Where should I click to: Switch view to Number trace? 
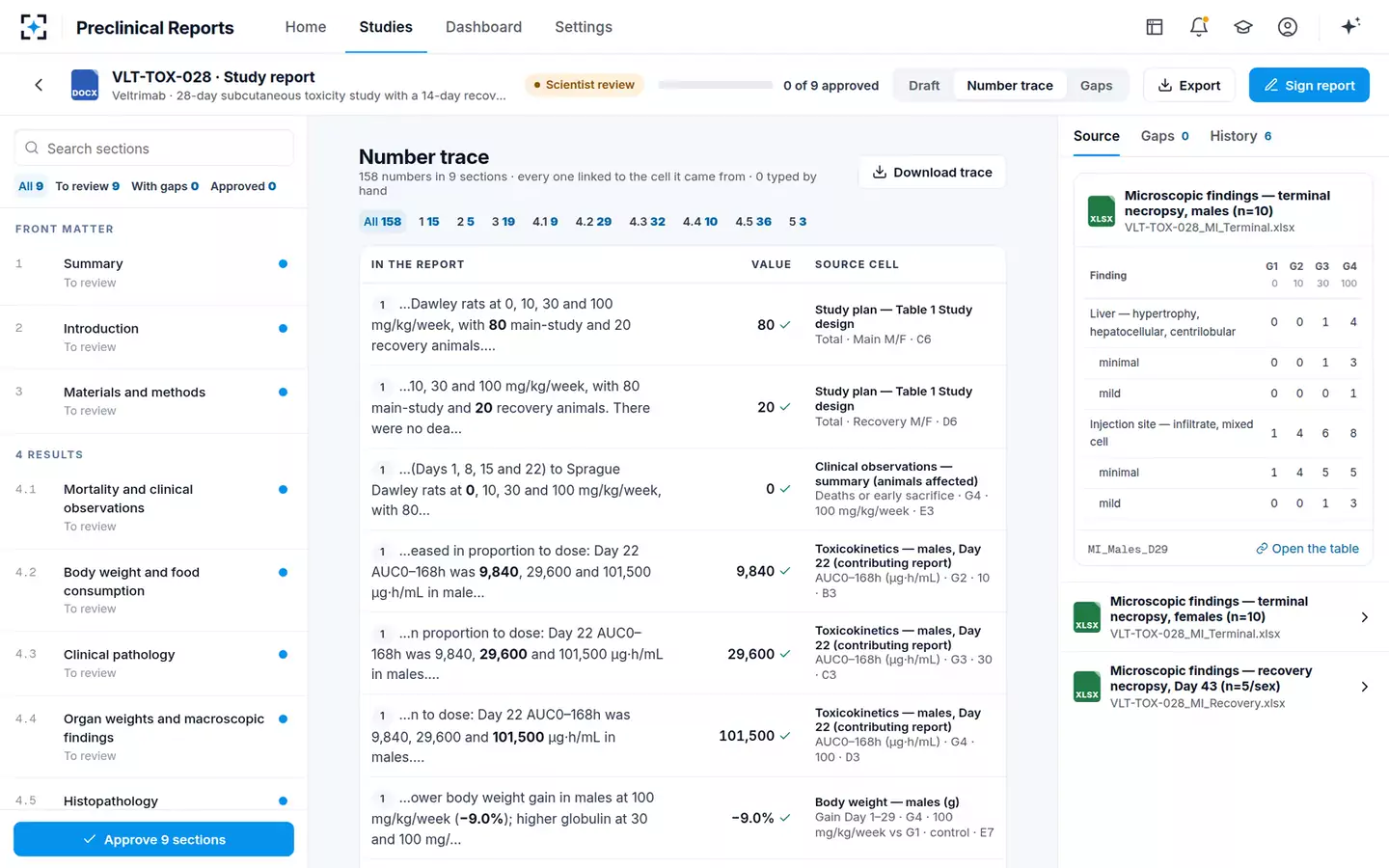coord(1010,85)
